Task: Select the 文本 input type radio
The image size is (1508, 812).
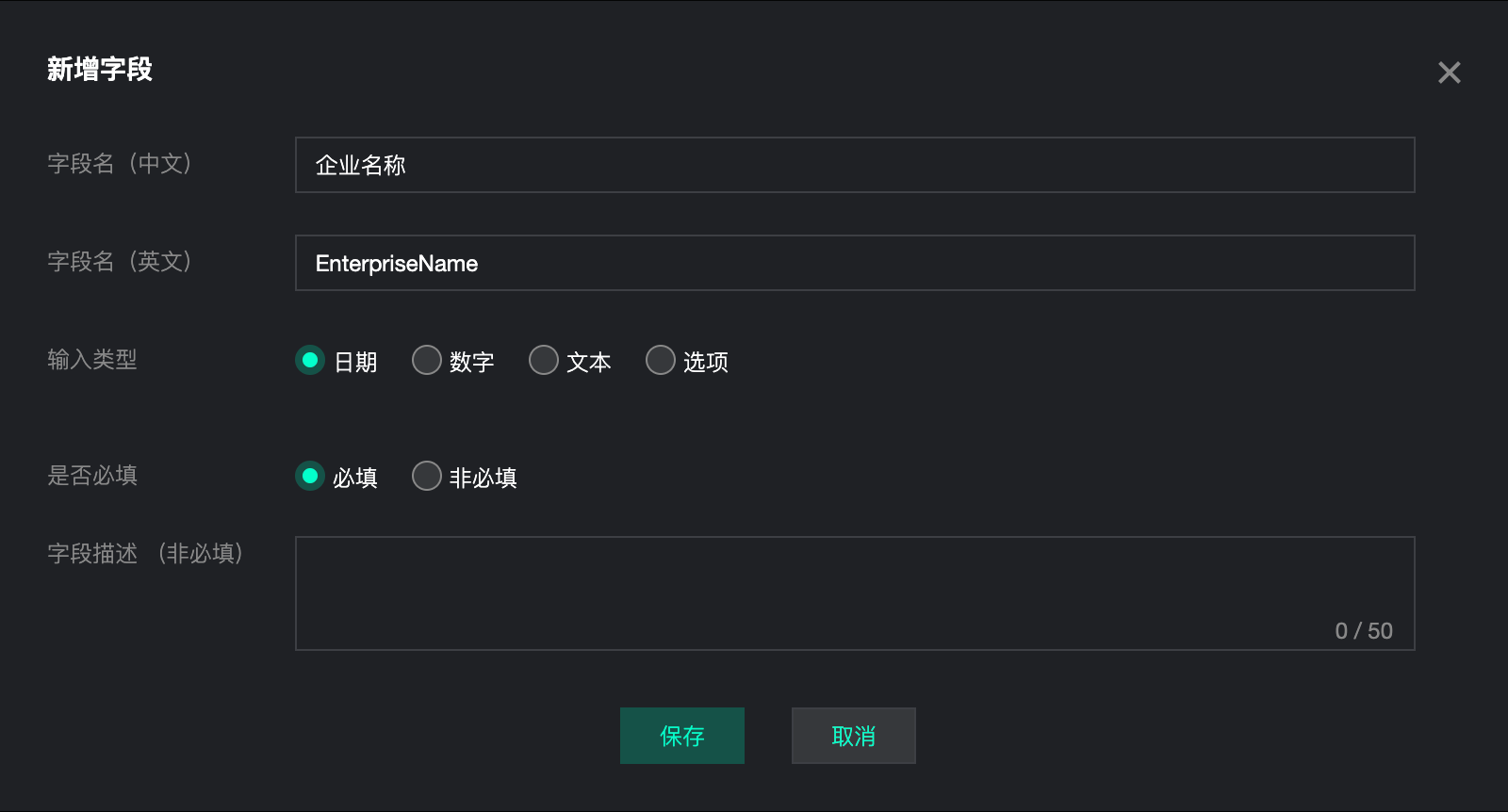Action: pyautogui.click(x=544, y=360)
